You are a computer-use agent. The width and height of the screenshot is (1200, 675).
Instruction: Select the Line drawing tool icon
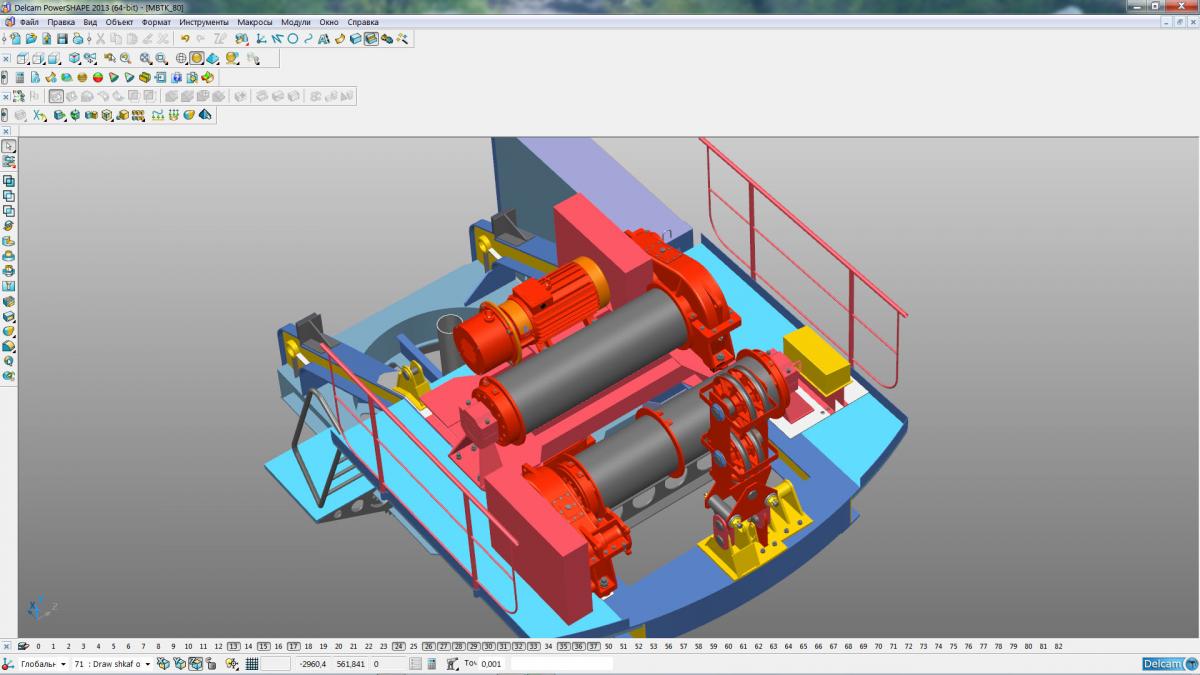[x=277, y=39]
